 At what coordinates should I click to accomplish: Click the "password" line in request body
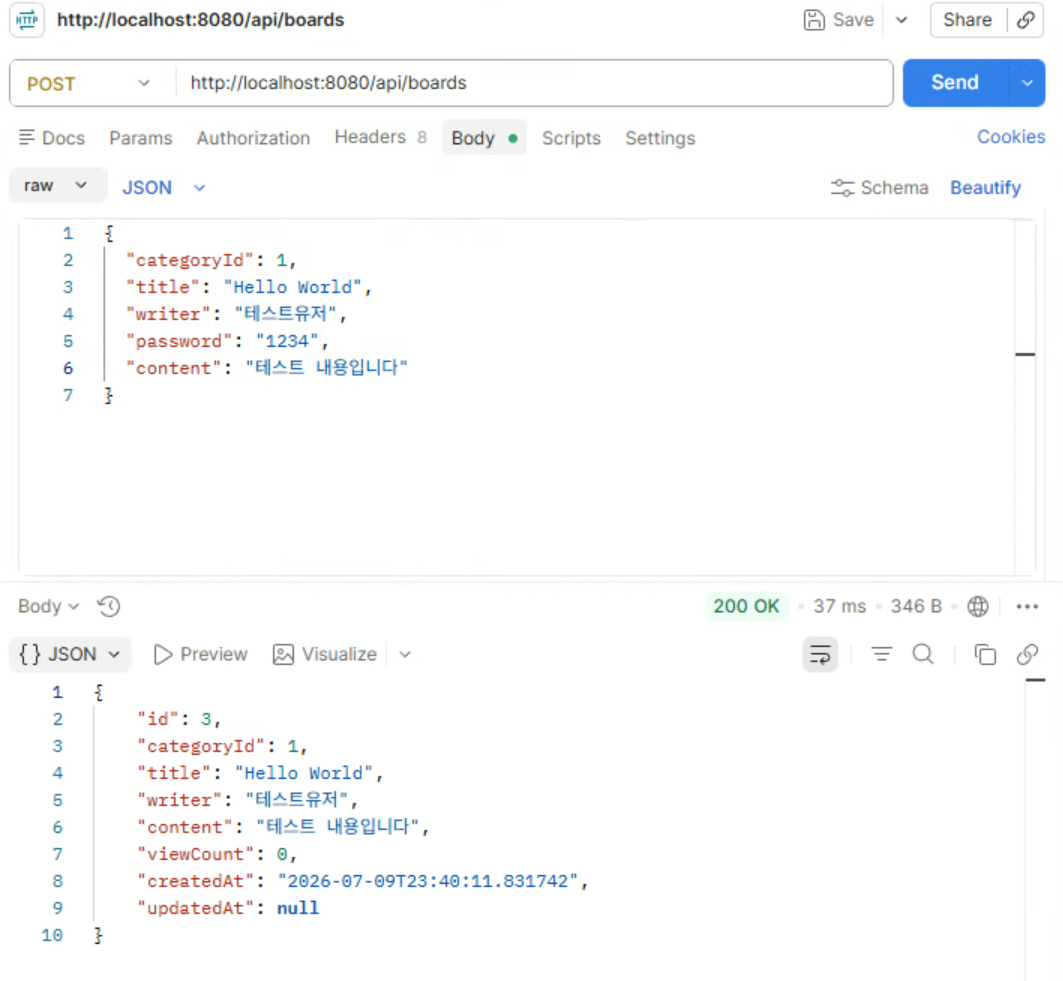click(x=226, y=341)
